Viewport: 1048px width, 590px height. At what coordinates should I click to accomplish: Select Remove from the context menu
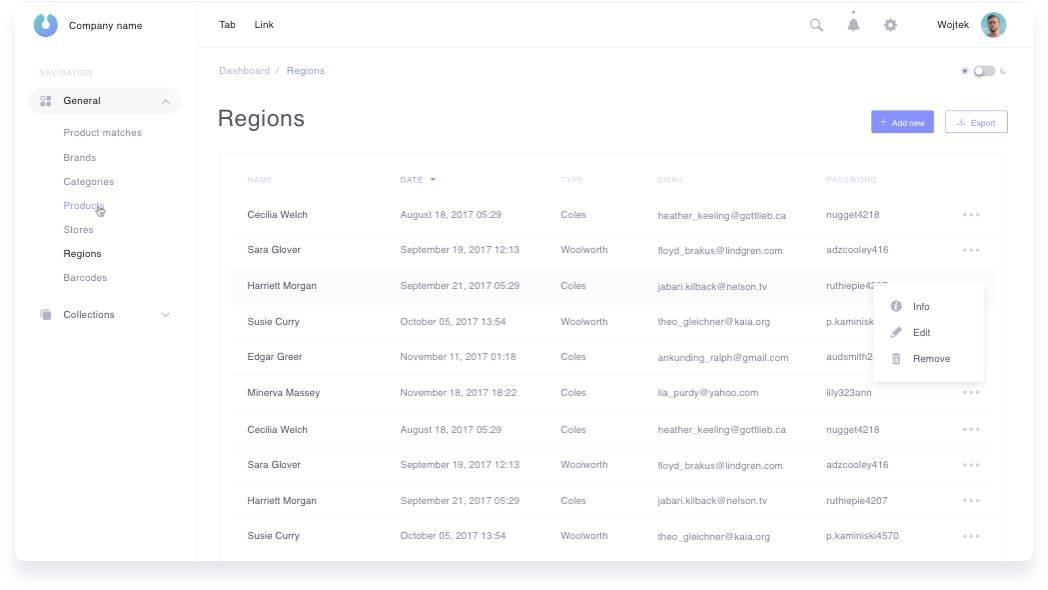931,359
